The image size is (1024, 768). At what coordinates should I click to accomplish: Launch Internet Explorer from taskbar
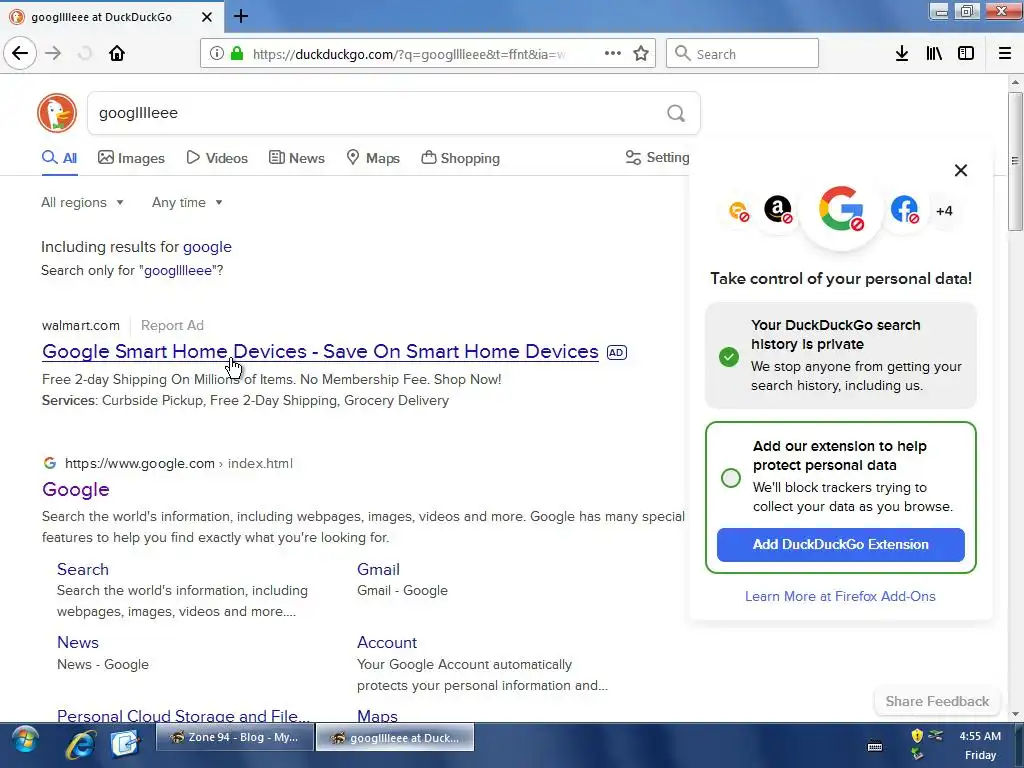(80, 744)
